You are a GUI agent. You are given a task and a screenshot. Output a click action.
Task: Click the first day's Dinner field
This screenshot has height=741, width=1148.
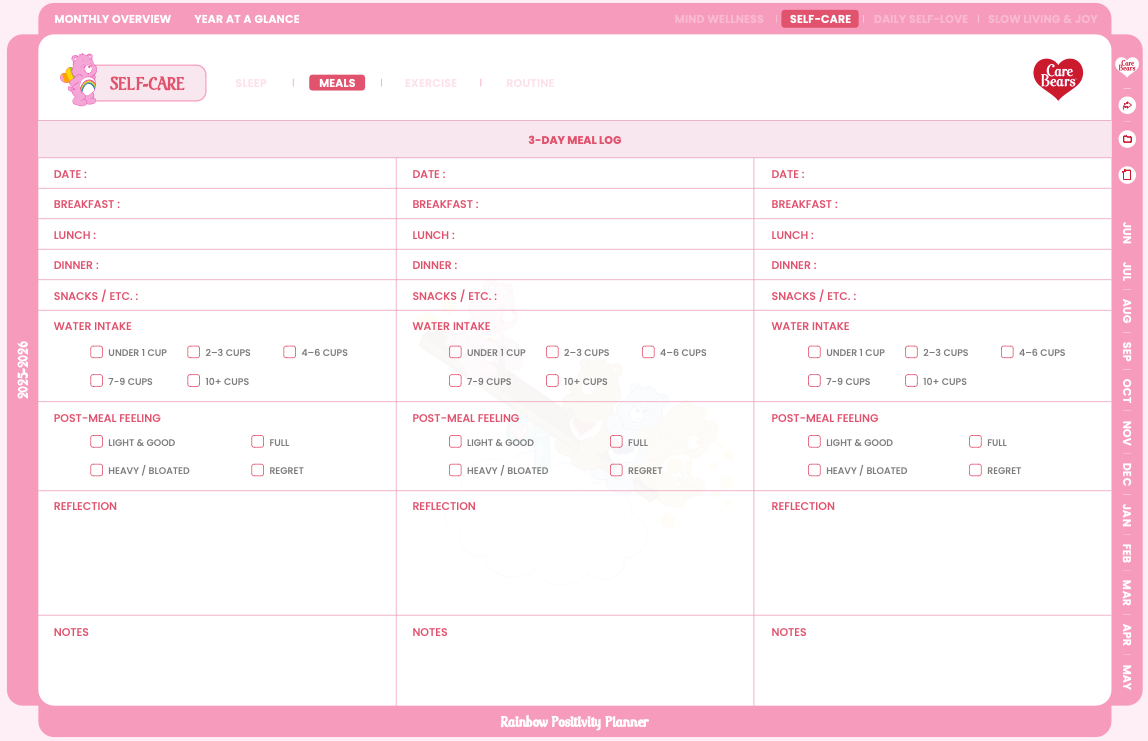[x=217, y=265]
